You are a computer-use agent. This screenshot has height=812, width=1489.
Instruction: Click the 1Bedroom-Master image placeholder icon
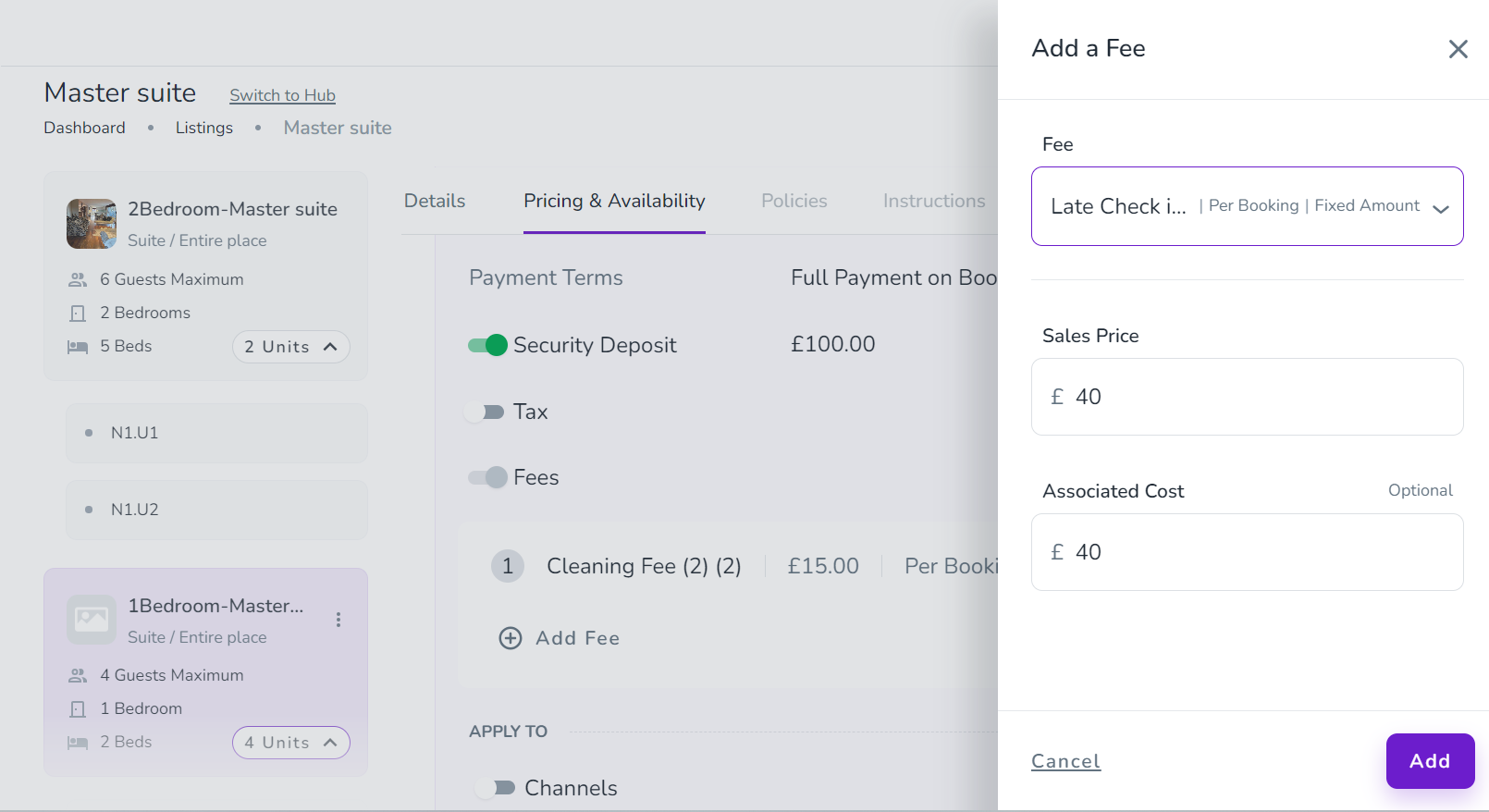[92, 620]
